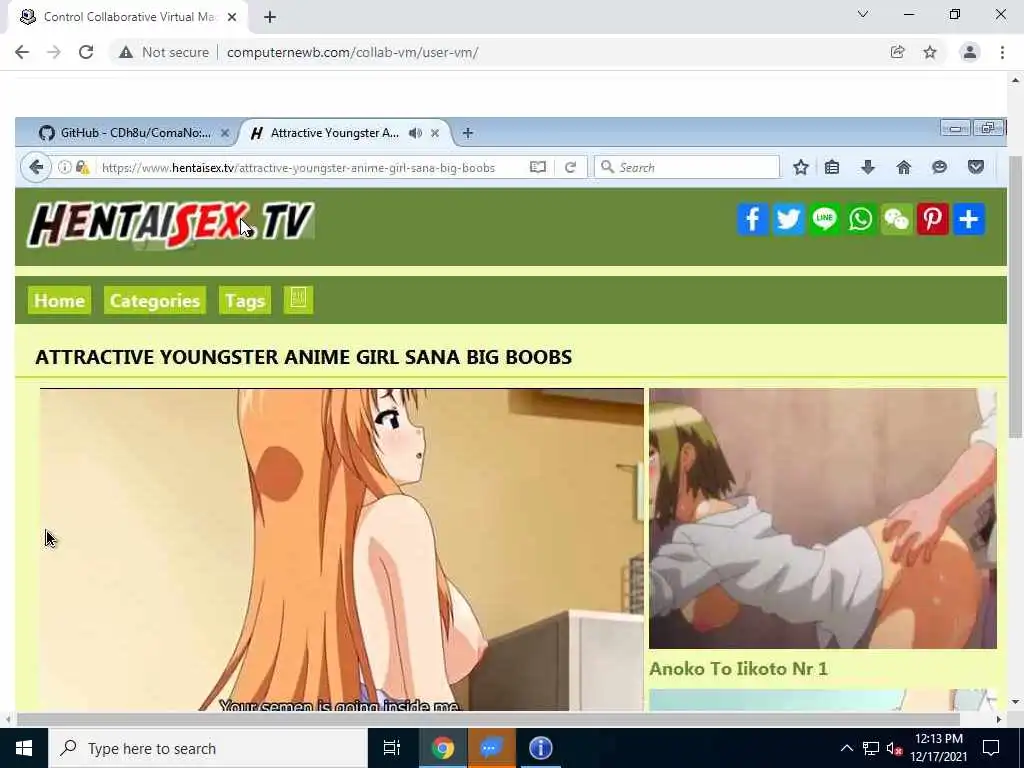1024x768 pixels.
Task: Open the Tags menu item
Action: (x=245, y=300)
